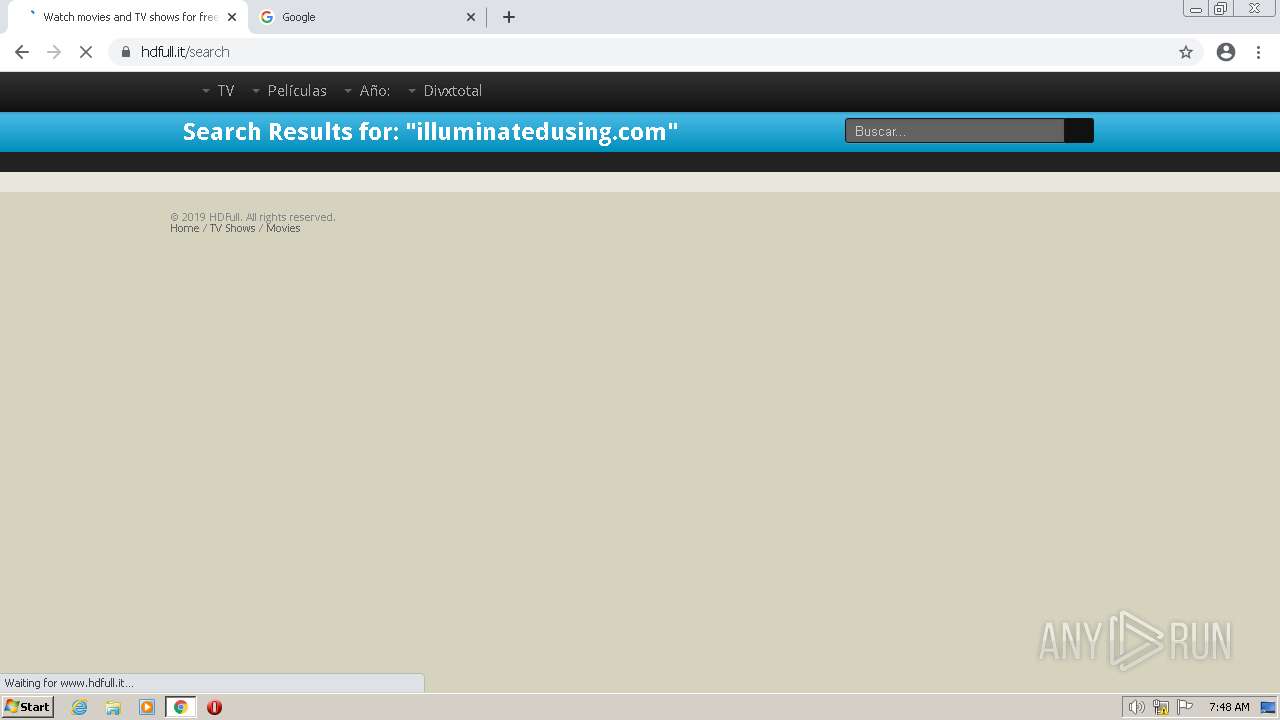Switch to the Google tab
Screen dimensions: 1280x720
click(367, 17)
